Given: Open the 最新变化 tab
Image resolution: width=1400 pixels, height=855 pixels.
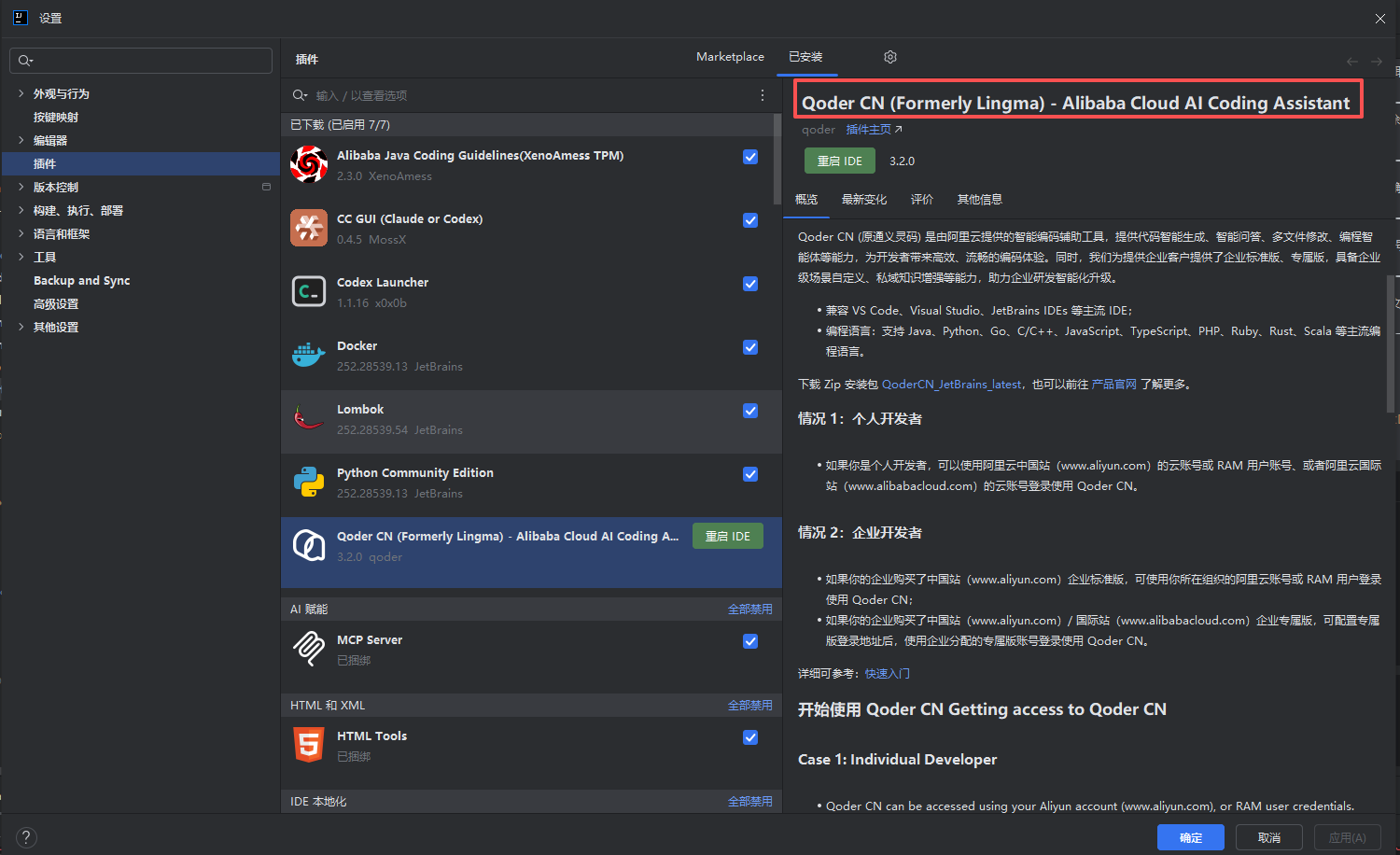Looking at the screenshot, I should tap(864, 200).
